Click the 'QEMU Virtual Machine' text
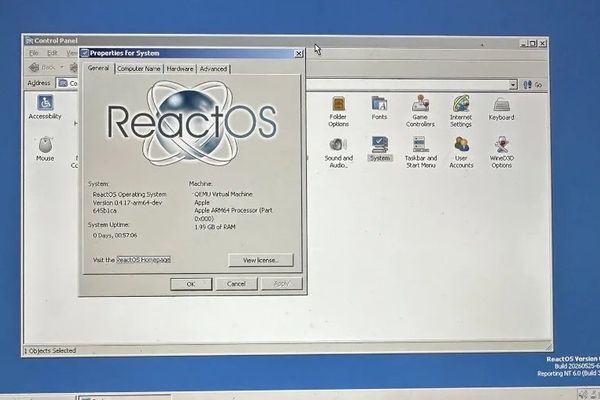Viewport: 600px width, 400px height. [223, 194]
